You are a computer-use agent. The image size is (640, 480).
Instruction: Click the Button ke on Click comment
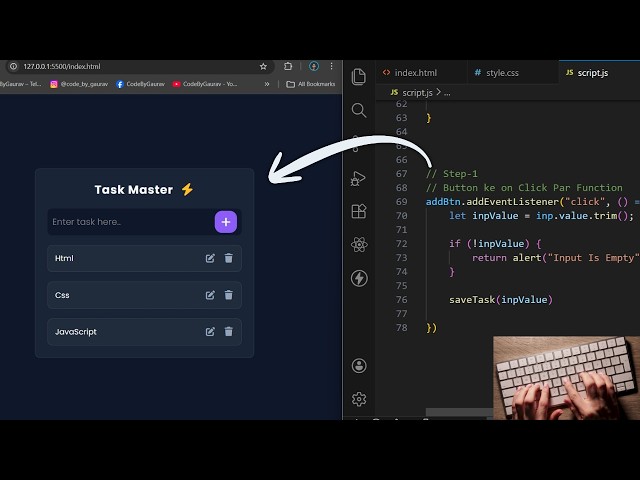[524, 188]
